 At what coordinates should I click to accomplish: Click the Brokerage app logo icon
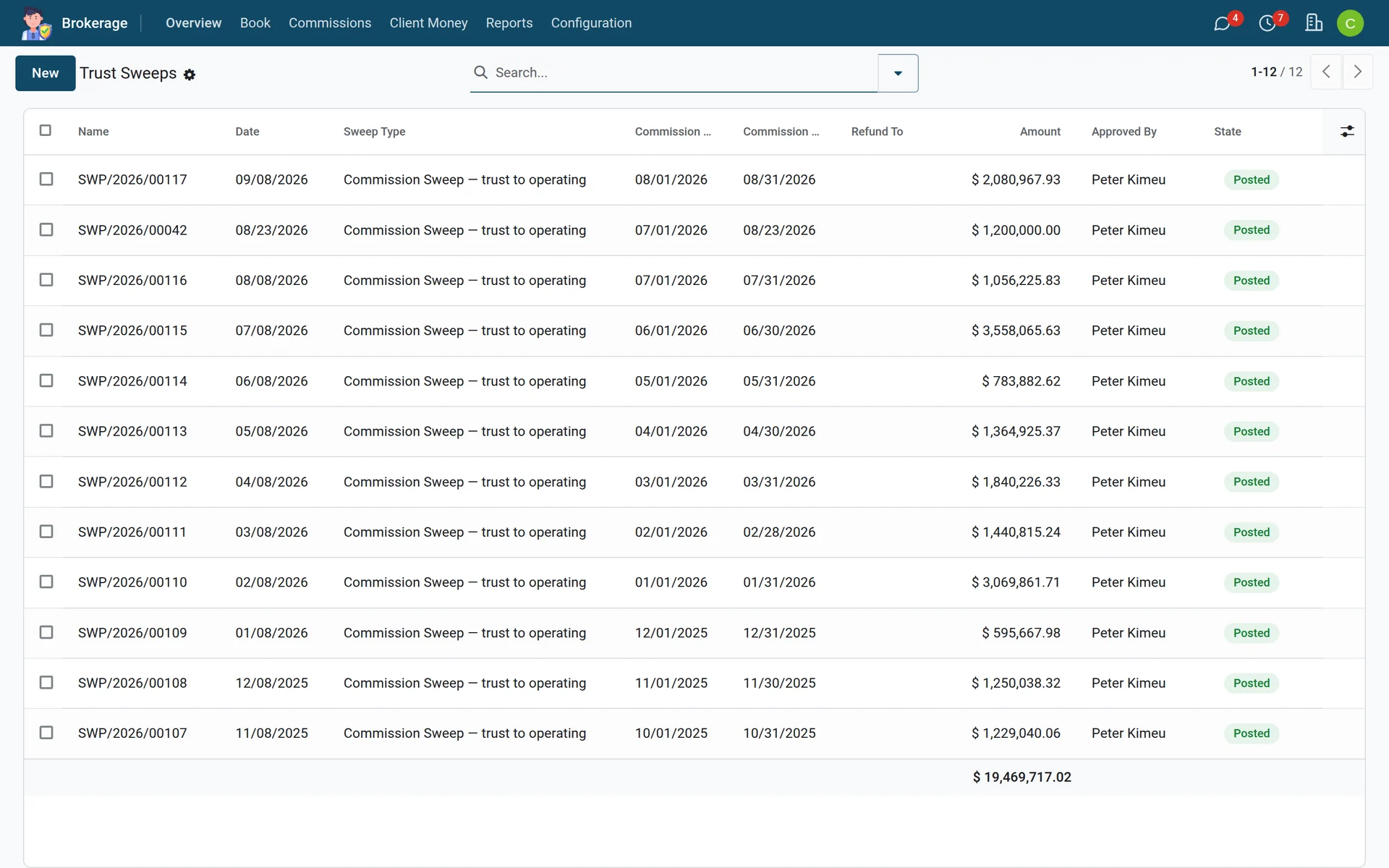35,23
